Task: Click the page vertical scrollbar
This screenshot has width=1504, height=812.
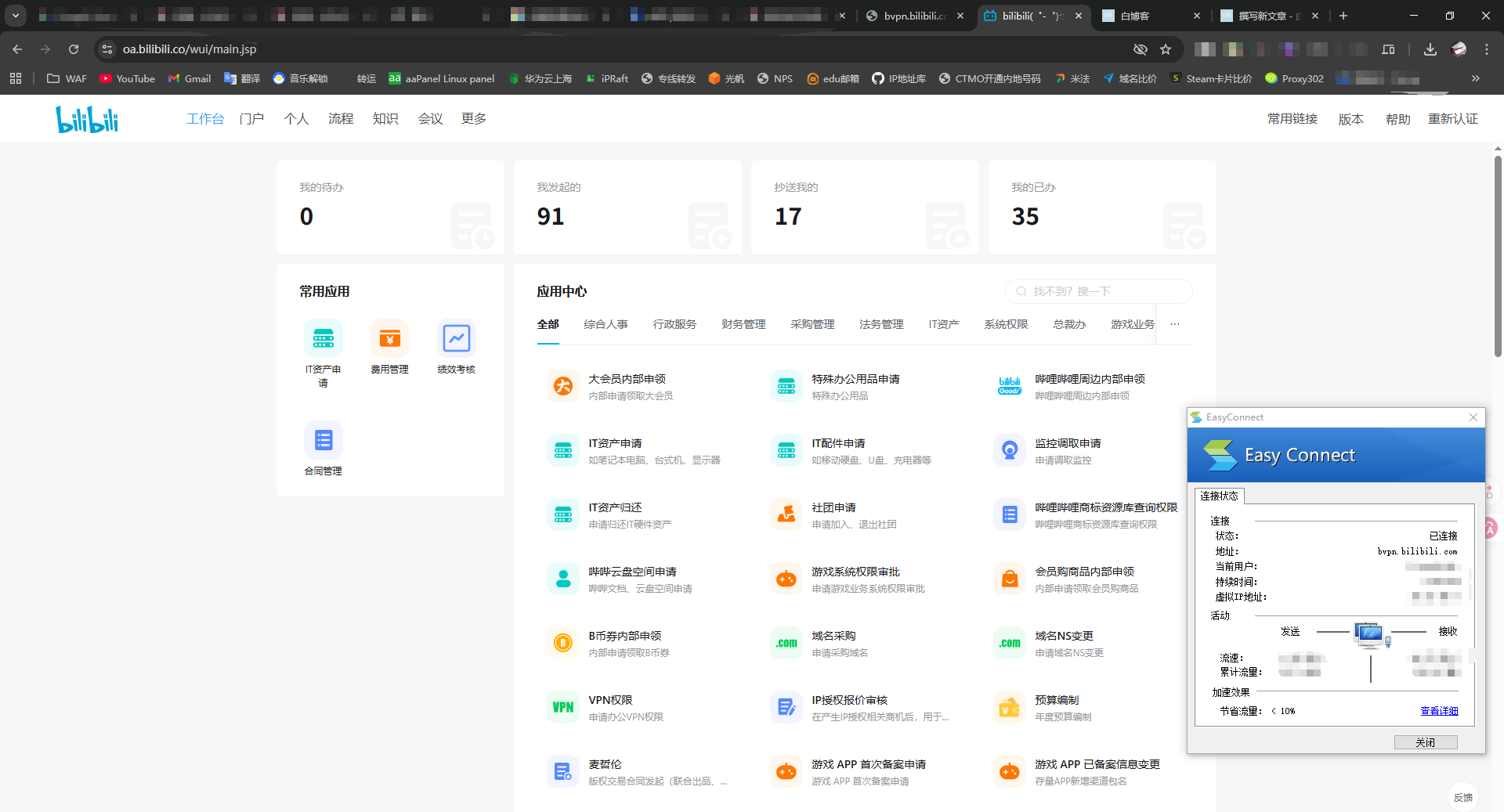Action: (1498, 258)
